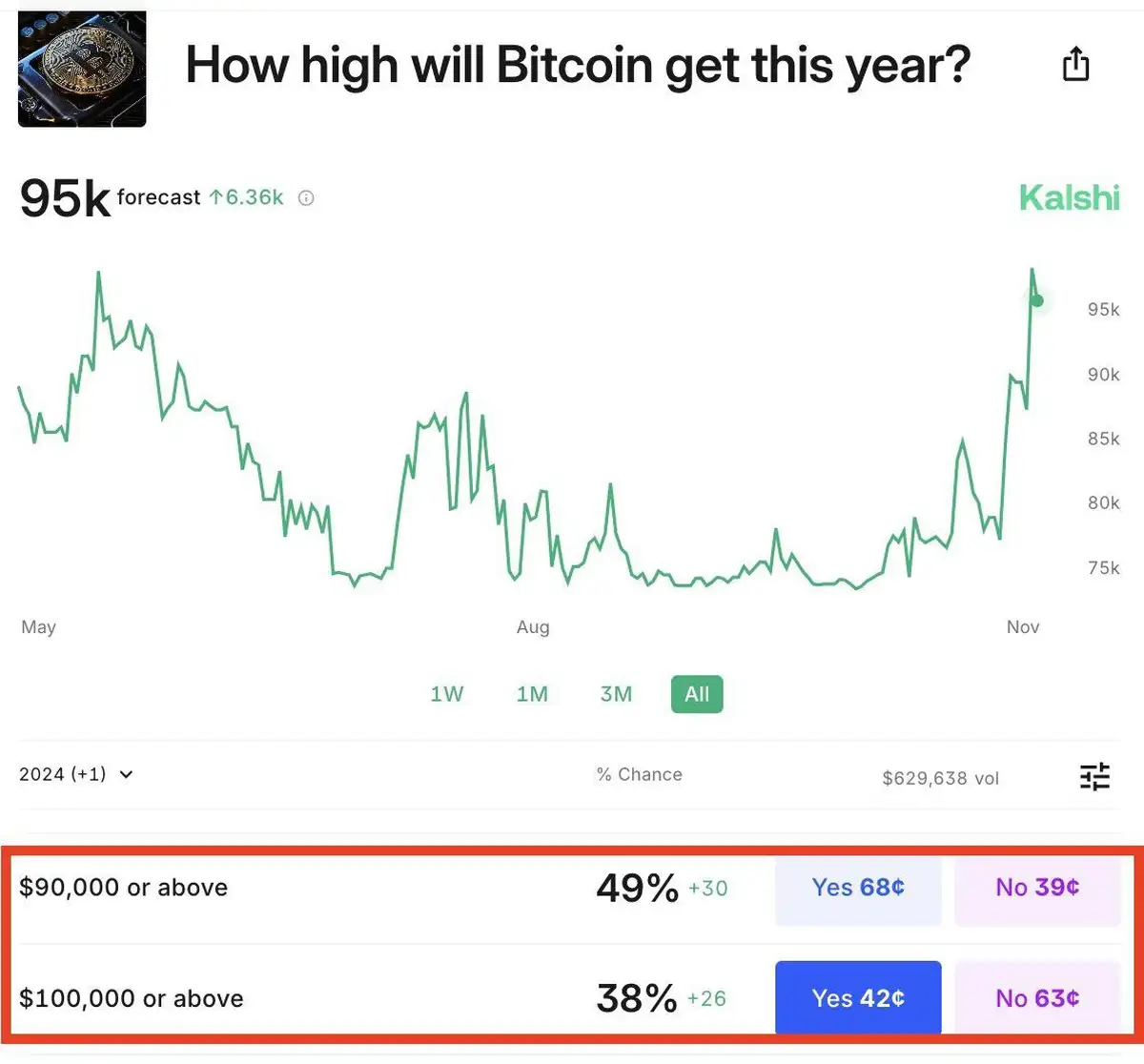Click the Bitcoin market thumbnail image
This screenshot has width=1144, height=1064.
tap(82, 69)
